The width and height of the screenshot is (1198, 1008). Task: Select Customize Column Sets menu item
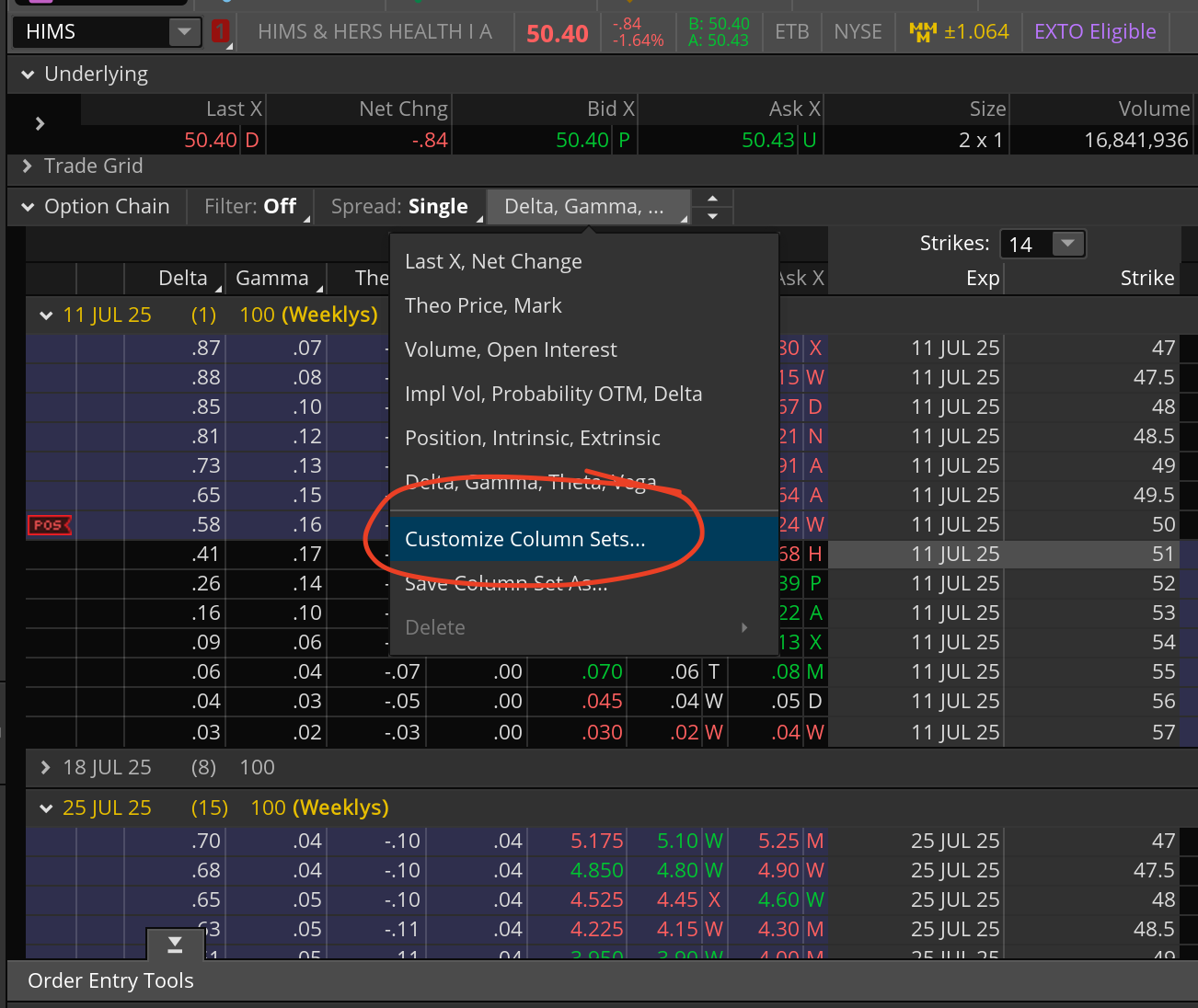584,539
